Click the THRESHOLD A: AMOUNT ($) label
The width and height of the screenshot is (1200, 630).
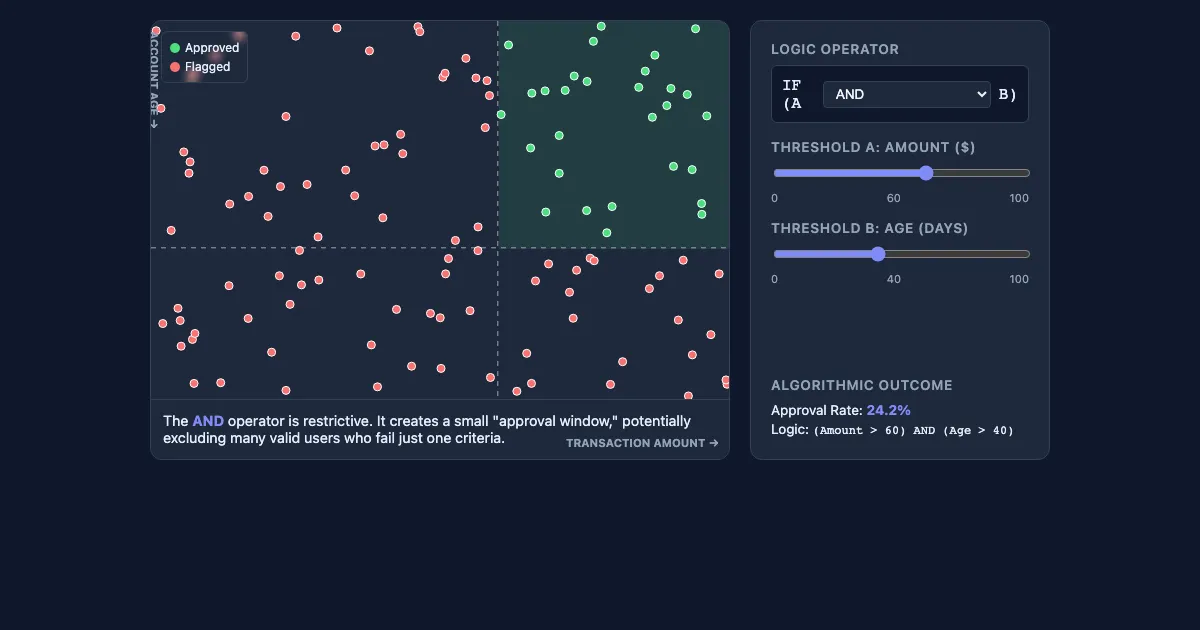coord(873,147)
